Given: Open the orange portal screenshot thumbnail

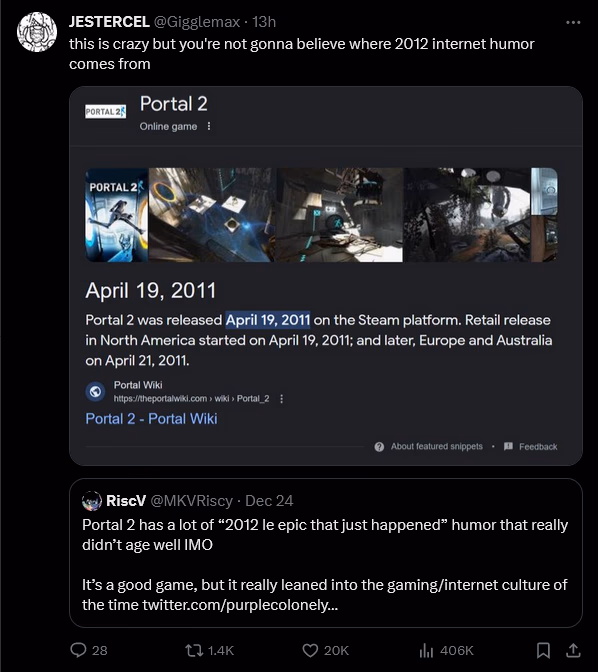Looking at the screenshot, I should pyautogui.click(x=212, y=215).
